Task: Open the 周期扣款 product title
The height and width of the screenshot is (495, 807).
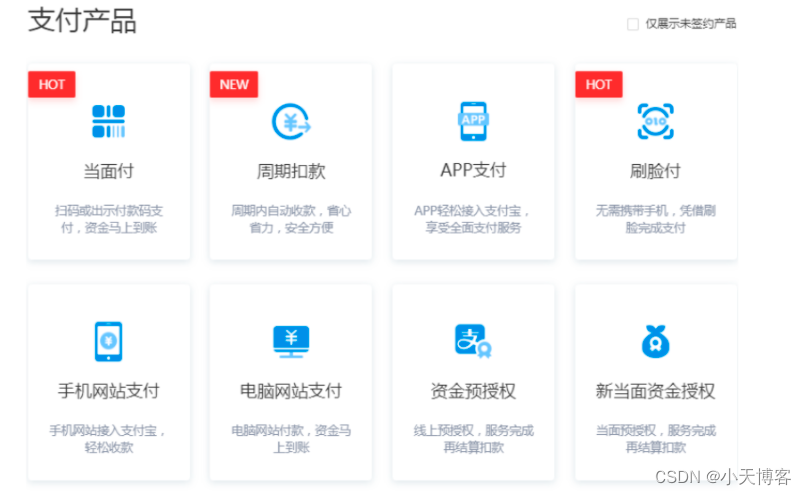Action: (x=291, y=171)
